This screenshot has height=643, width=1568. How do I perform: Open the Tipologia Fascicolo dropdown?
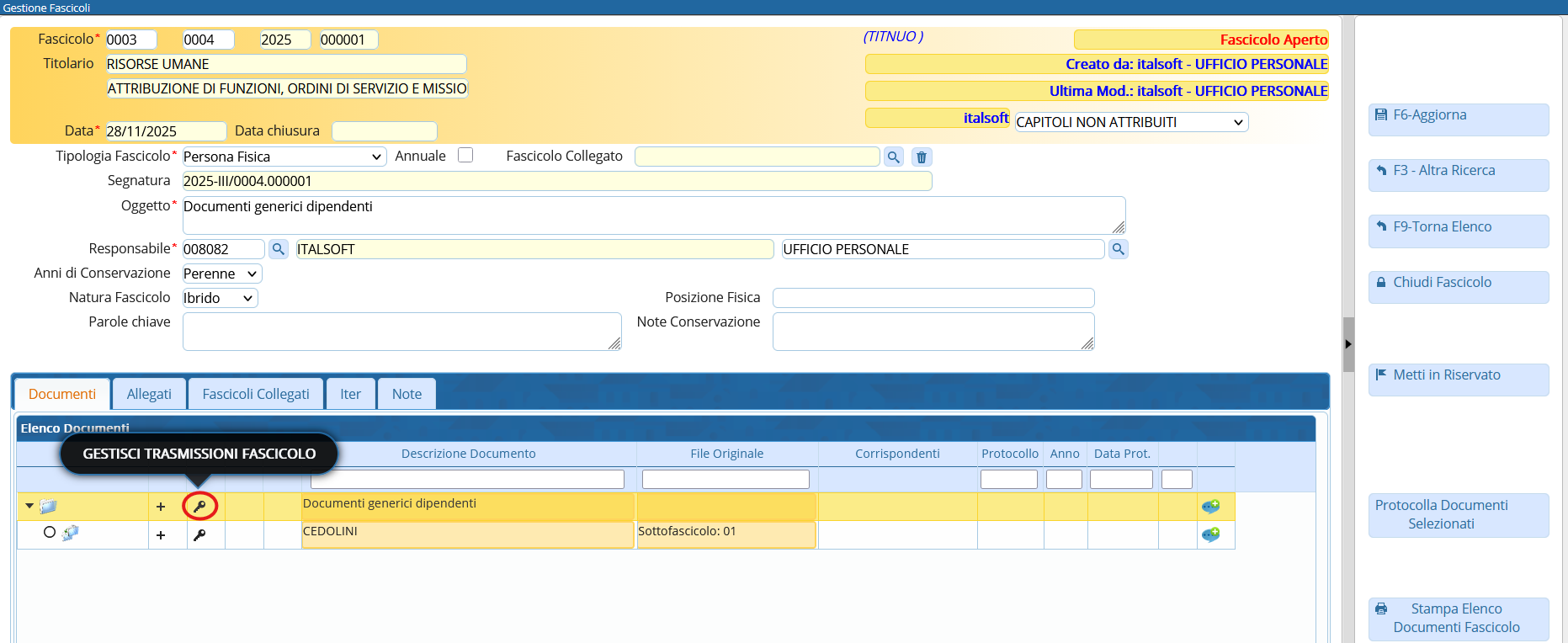tap(284, 157)
